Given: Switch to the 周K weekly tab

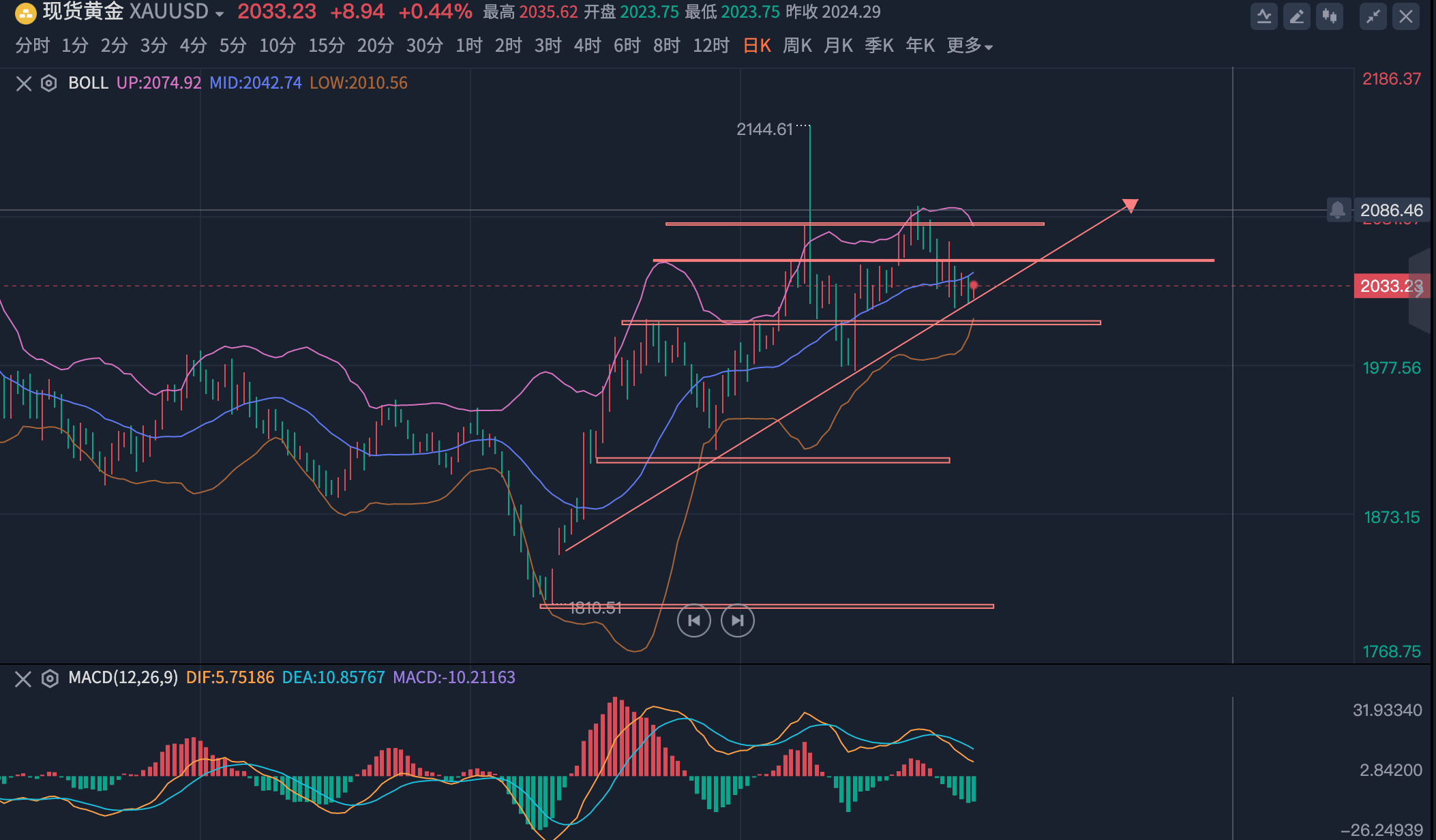Looking at the screenshot, I should point(797,46).
